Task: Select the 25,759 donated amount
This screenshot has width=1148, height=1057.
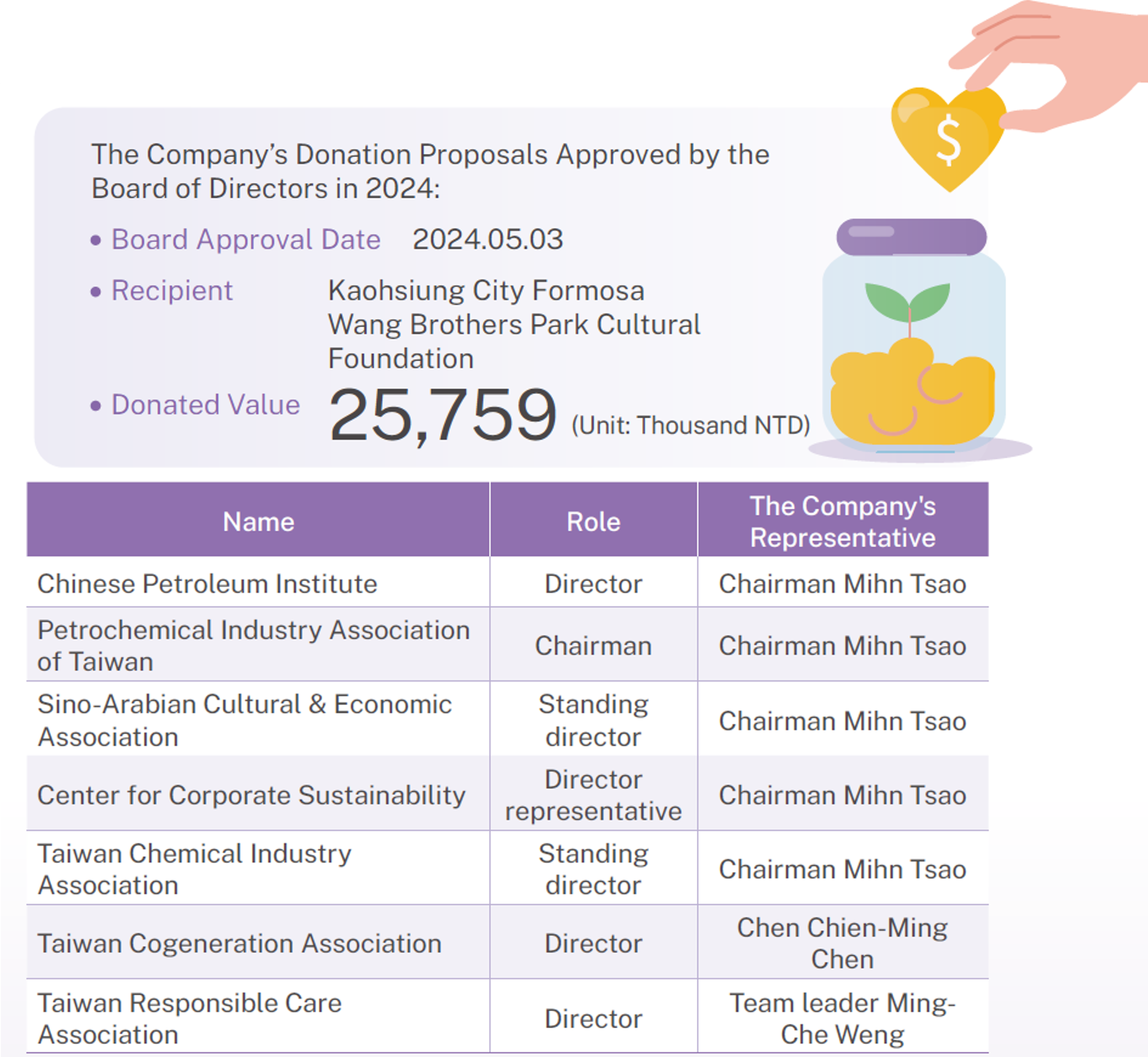Action: [442, 414]
